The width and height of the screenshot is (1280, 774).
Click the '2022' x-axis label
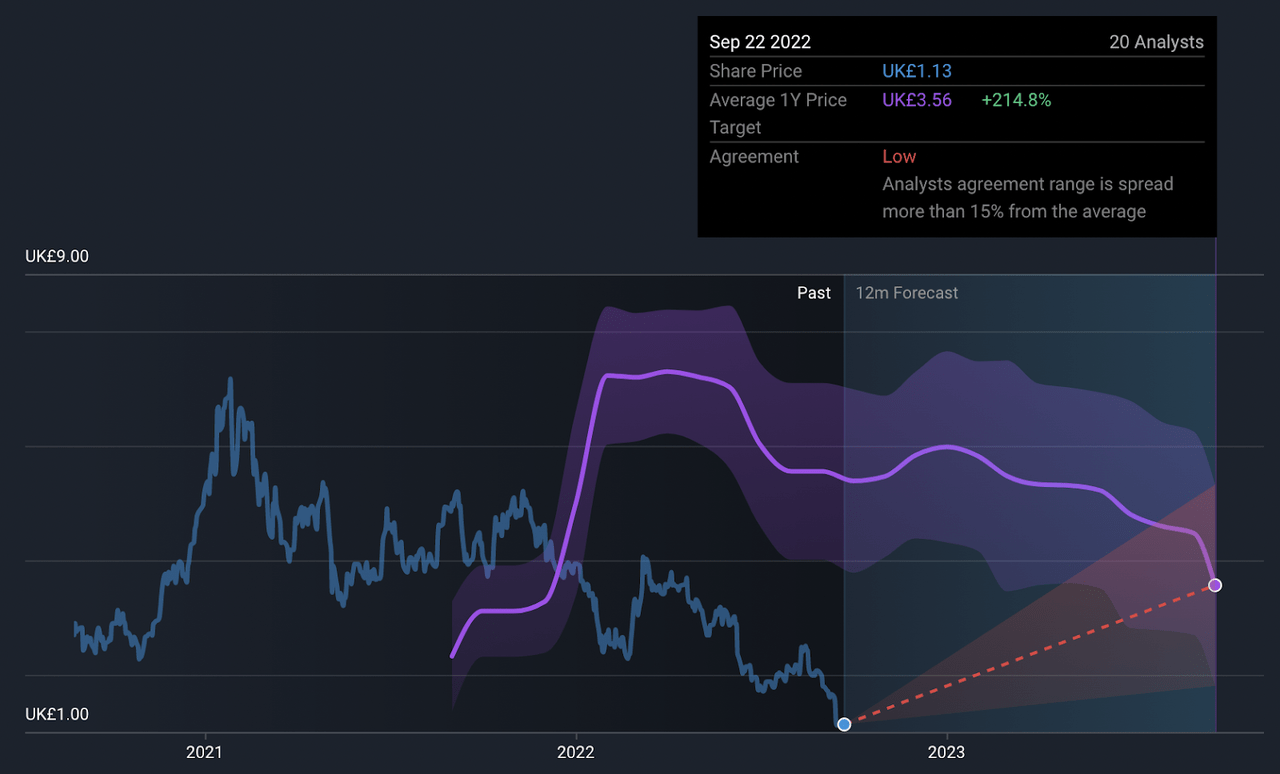(x=576, y=752)
